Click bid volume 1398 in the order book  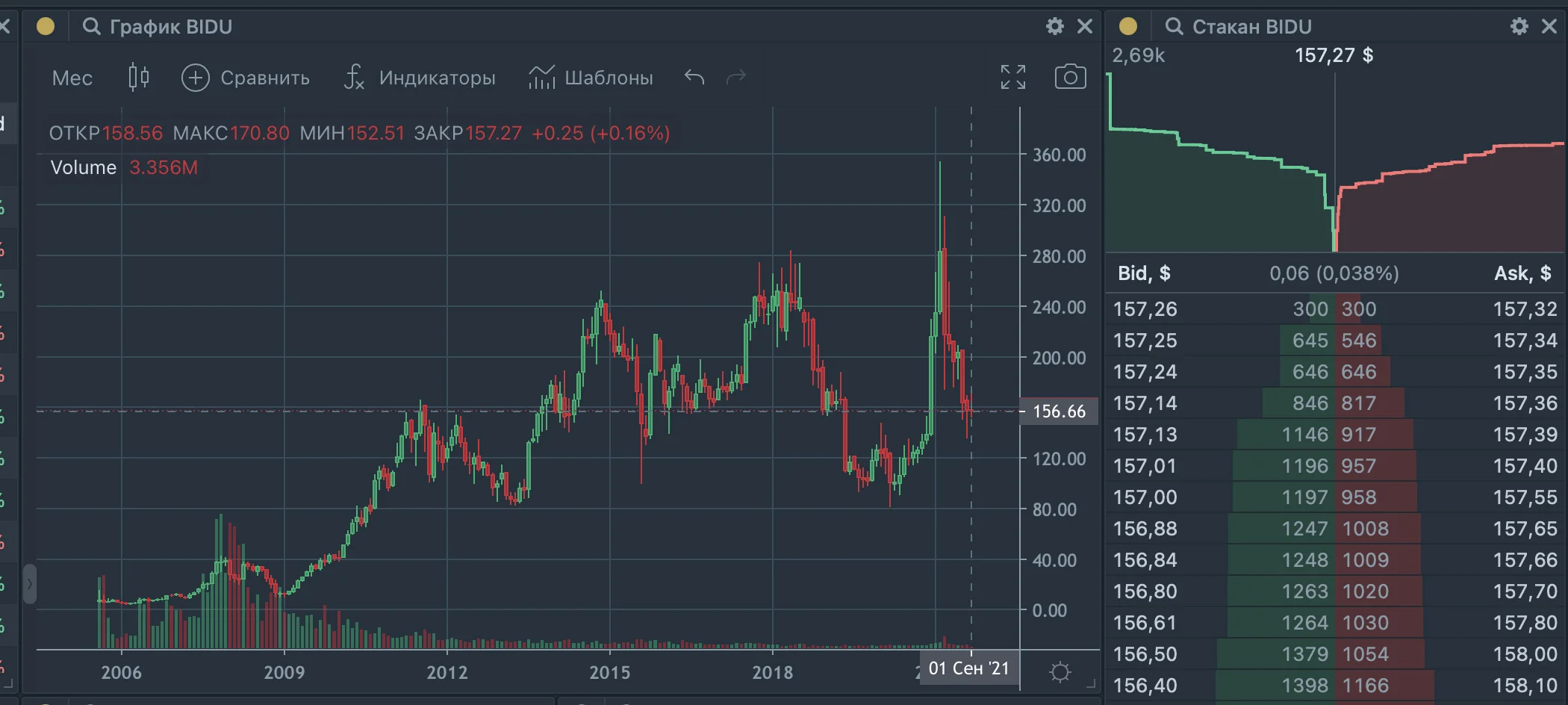1305,686
